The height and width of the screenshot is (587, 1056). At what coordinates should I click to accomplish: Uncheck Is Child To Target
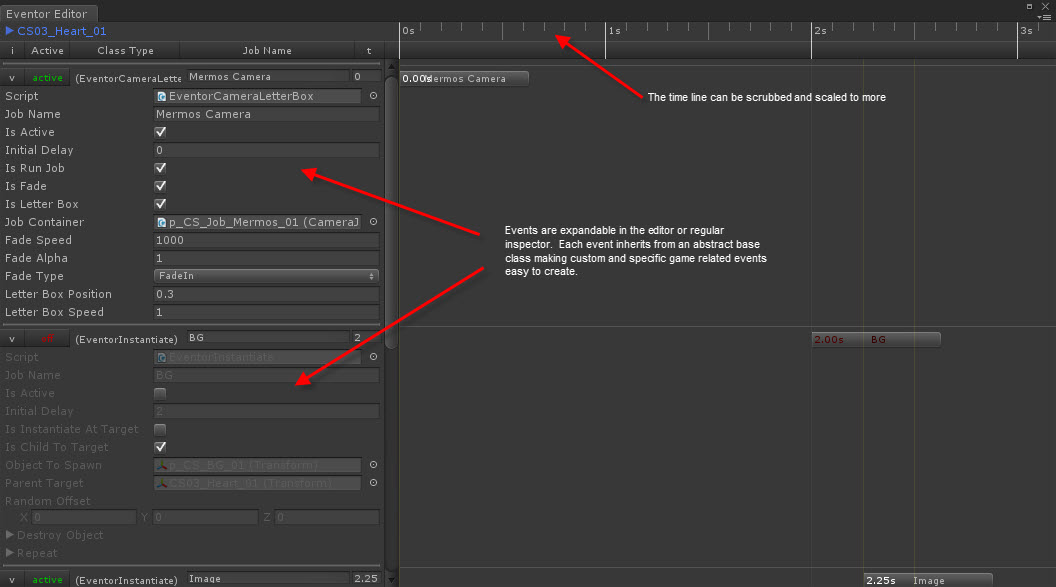(158, 447)
